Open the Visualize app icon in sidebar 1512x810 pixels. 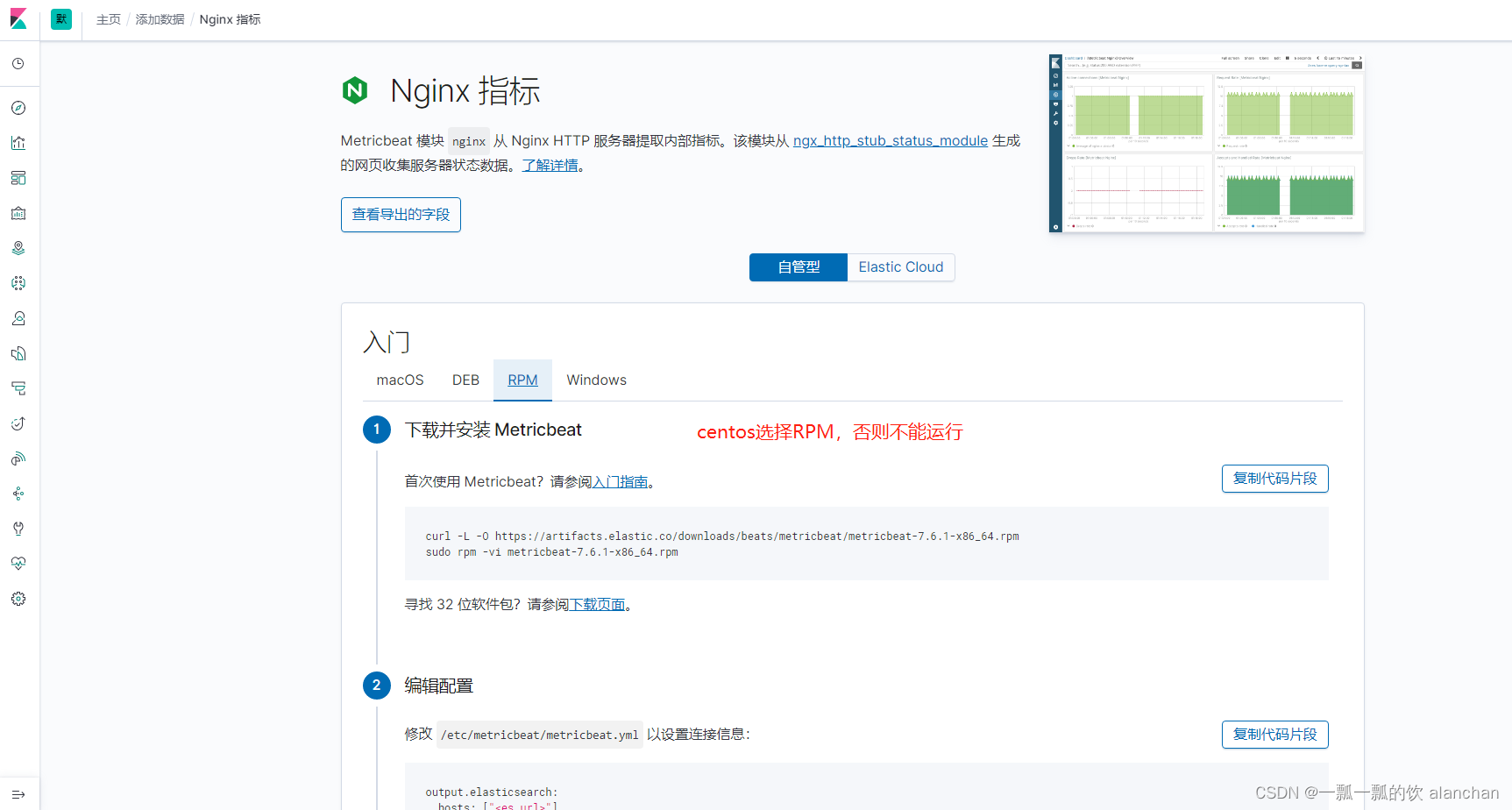tap(18, 142)
